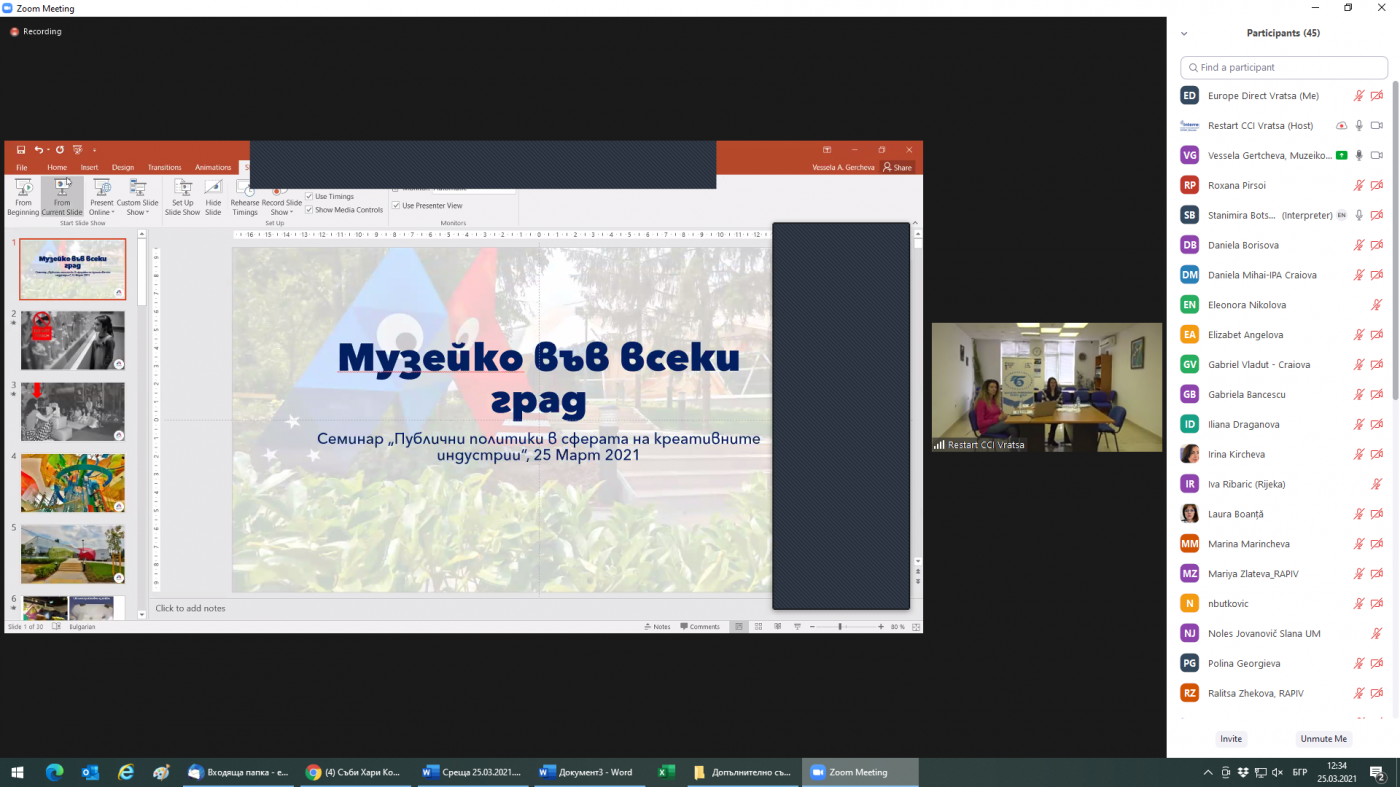Switch to the Home ribbon tab
The height and width of the screenshot is (787, 1400).
point(57,167)
